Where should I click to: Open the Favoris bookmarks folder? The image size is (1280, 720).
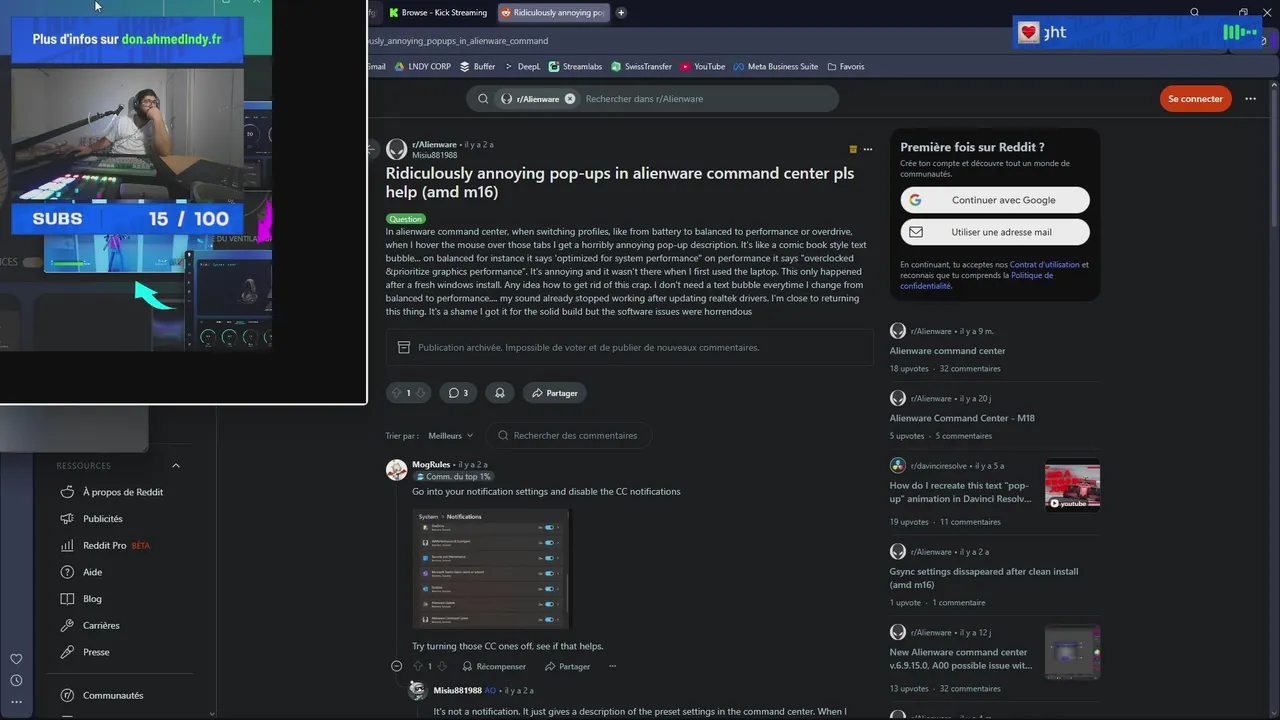845,67
